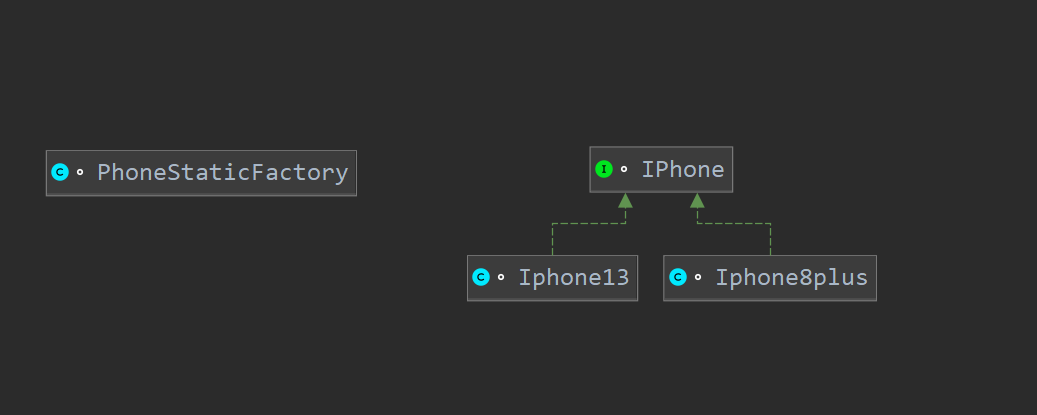Image resolution: width=1037 pixels, height=415 pixels.
Task: Click the horizontal dashed segment of Iphone8plus's connector
Action: [734, 223]
